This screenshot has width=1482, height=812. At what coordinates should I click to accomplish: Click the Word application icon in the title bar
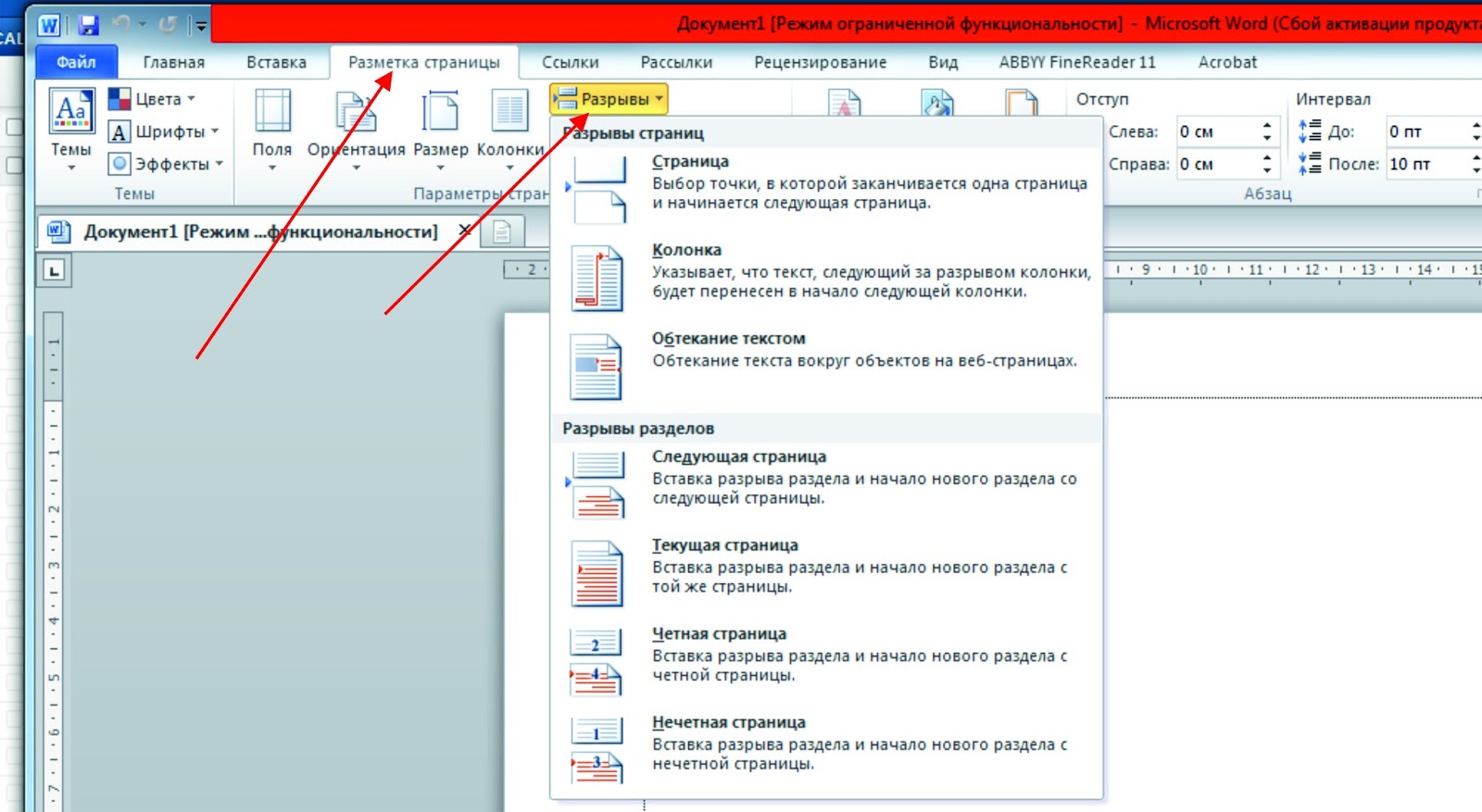[48, 25]
